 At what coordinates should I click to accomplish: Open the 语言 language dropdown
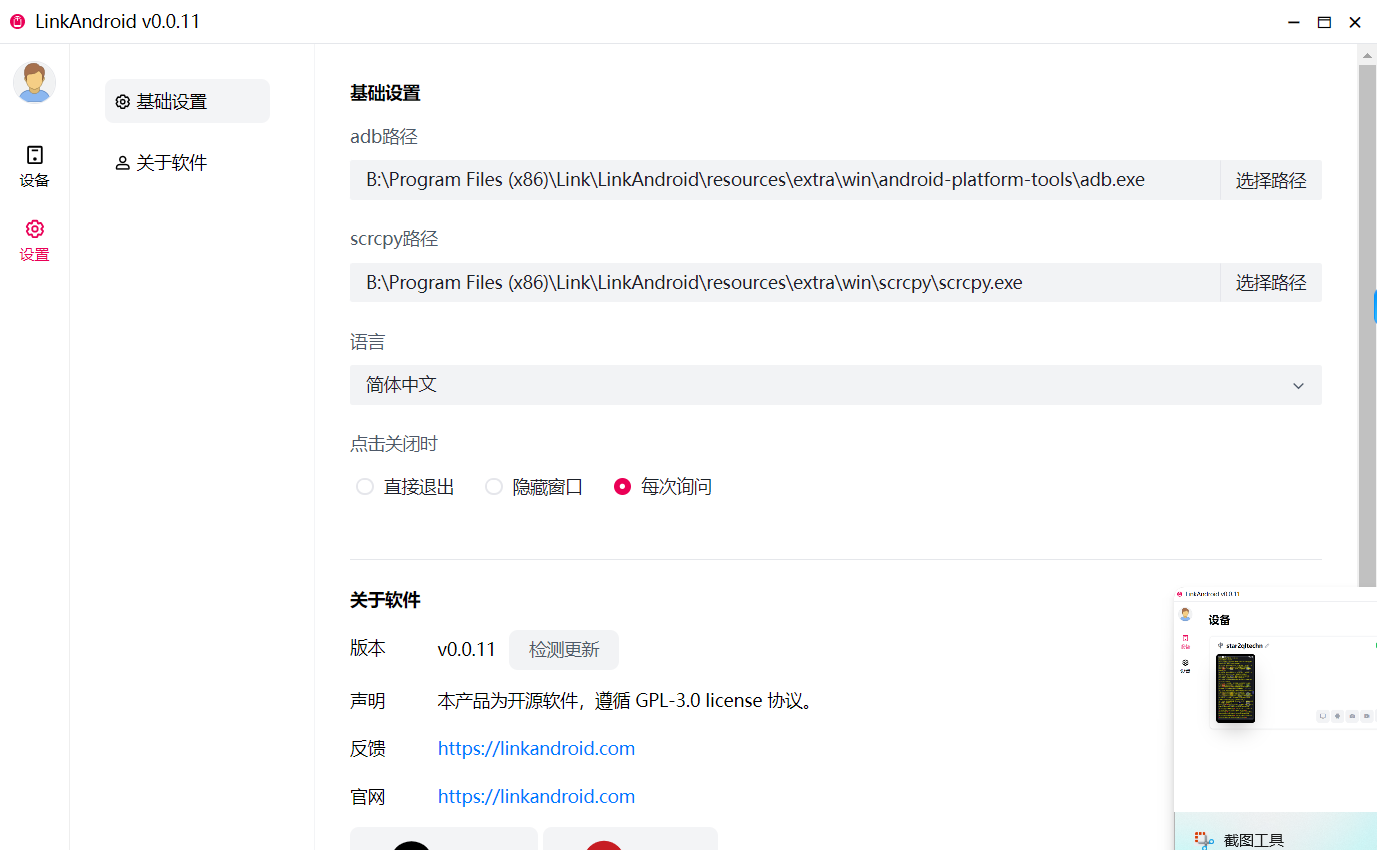[836, 385]
